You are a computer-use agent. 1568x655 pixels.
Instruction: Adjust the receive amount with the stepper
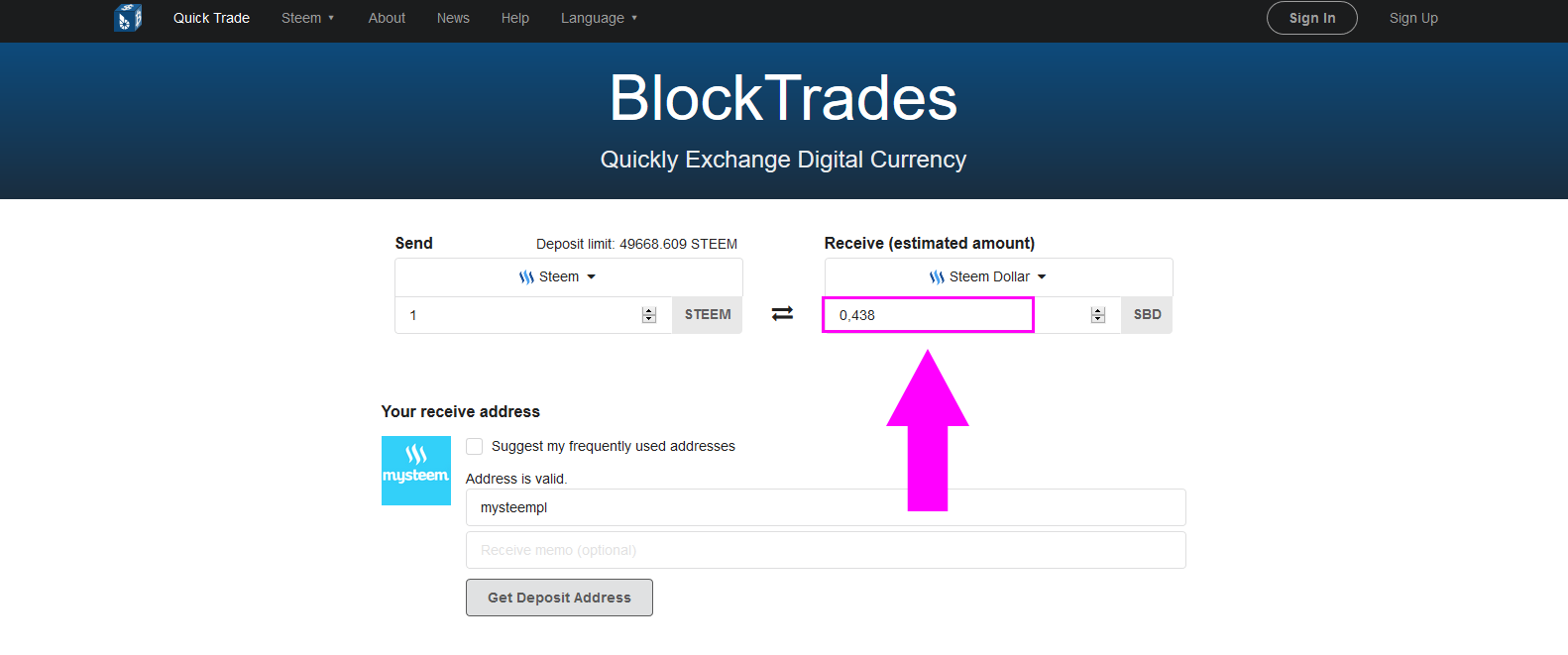1097,315
